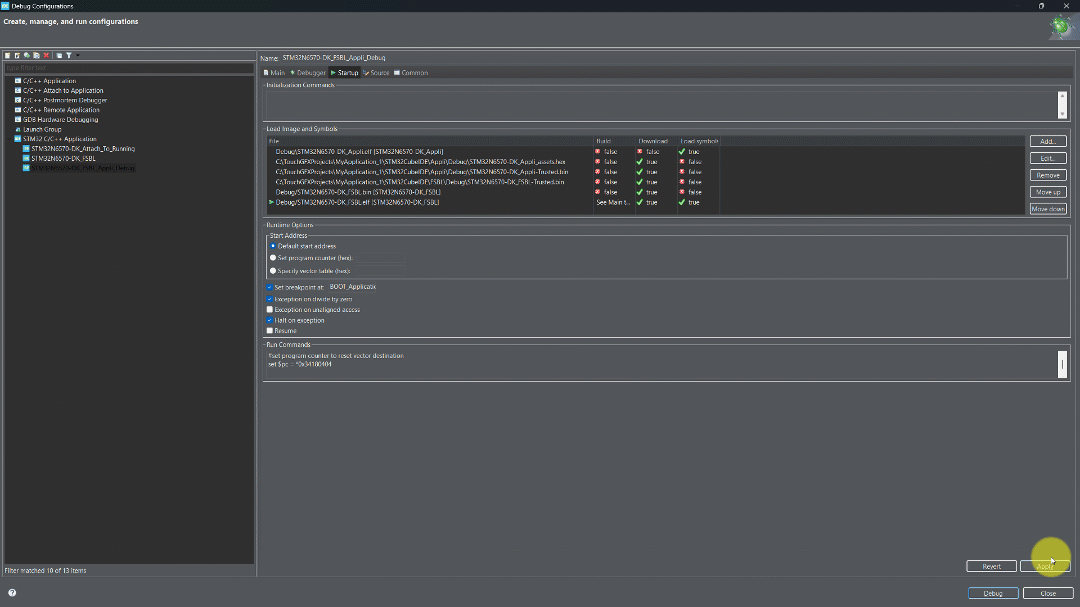Open the help question mark icon
1080x607 pixels.
[12, 593]
